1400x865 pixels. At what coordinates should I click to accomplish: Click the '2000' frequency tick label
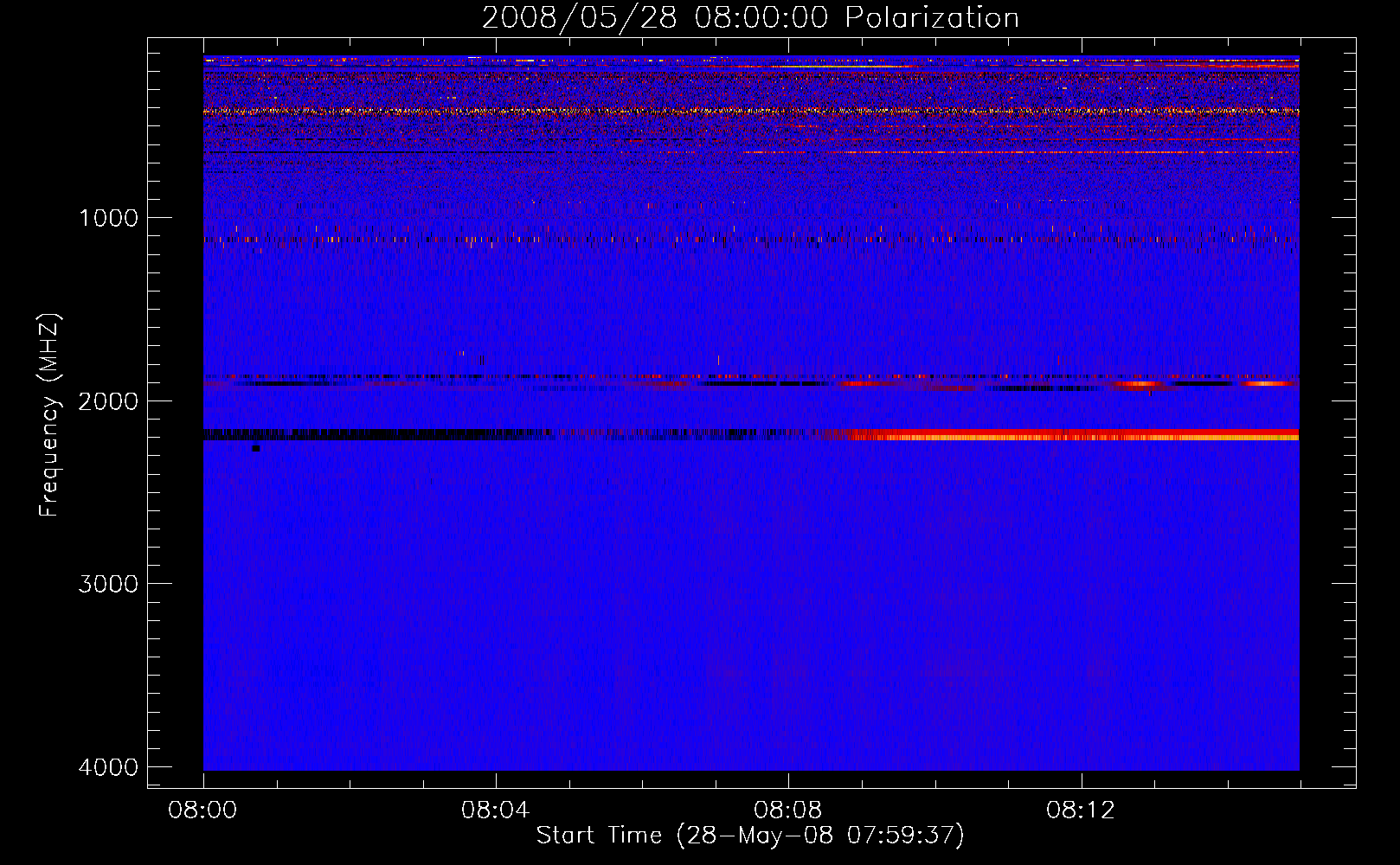[108, 401]
